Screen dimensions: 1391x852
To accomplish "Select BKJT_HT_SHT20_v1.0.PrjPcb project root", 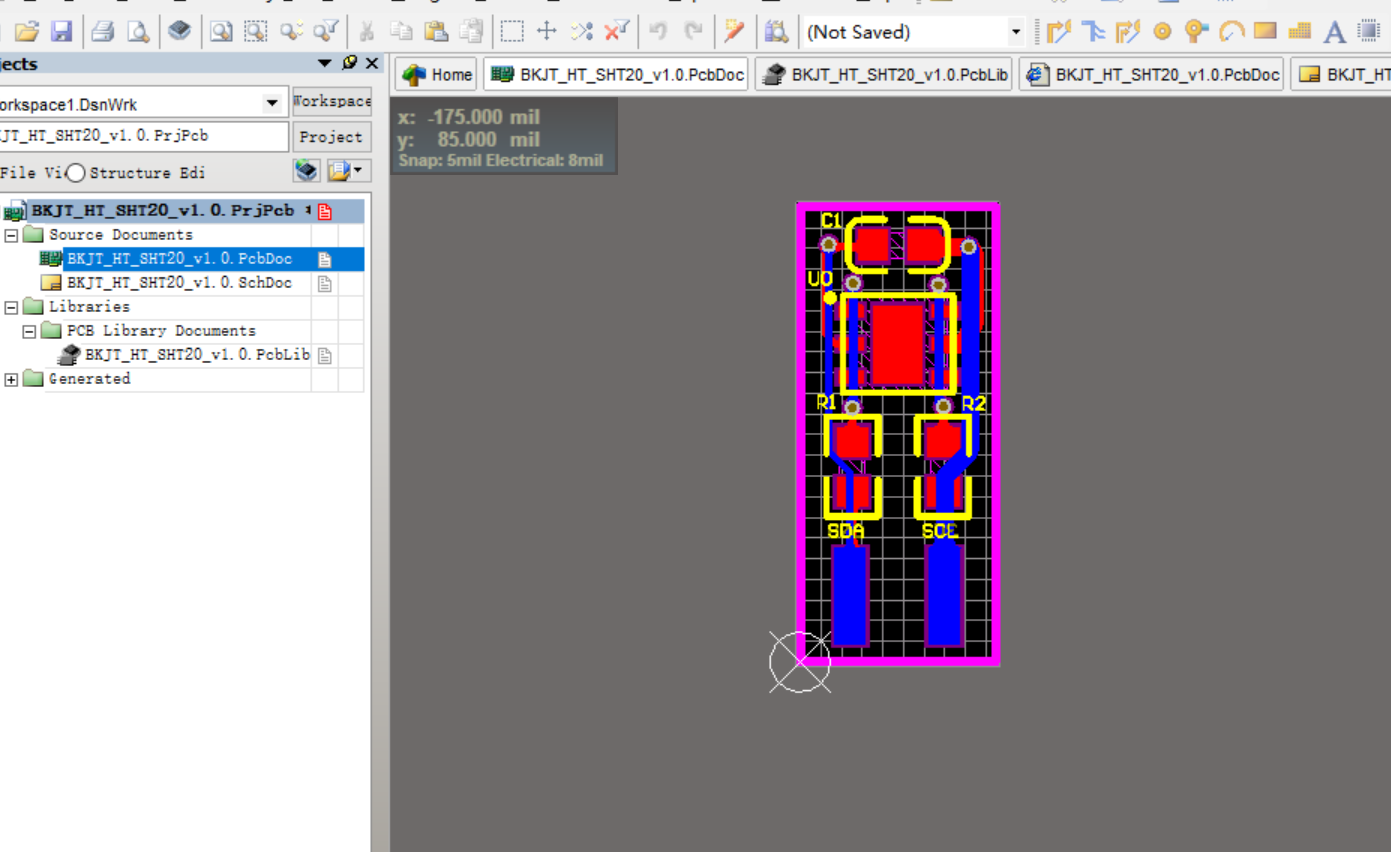I will 162,211.
